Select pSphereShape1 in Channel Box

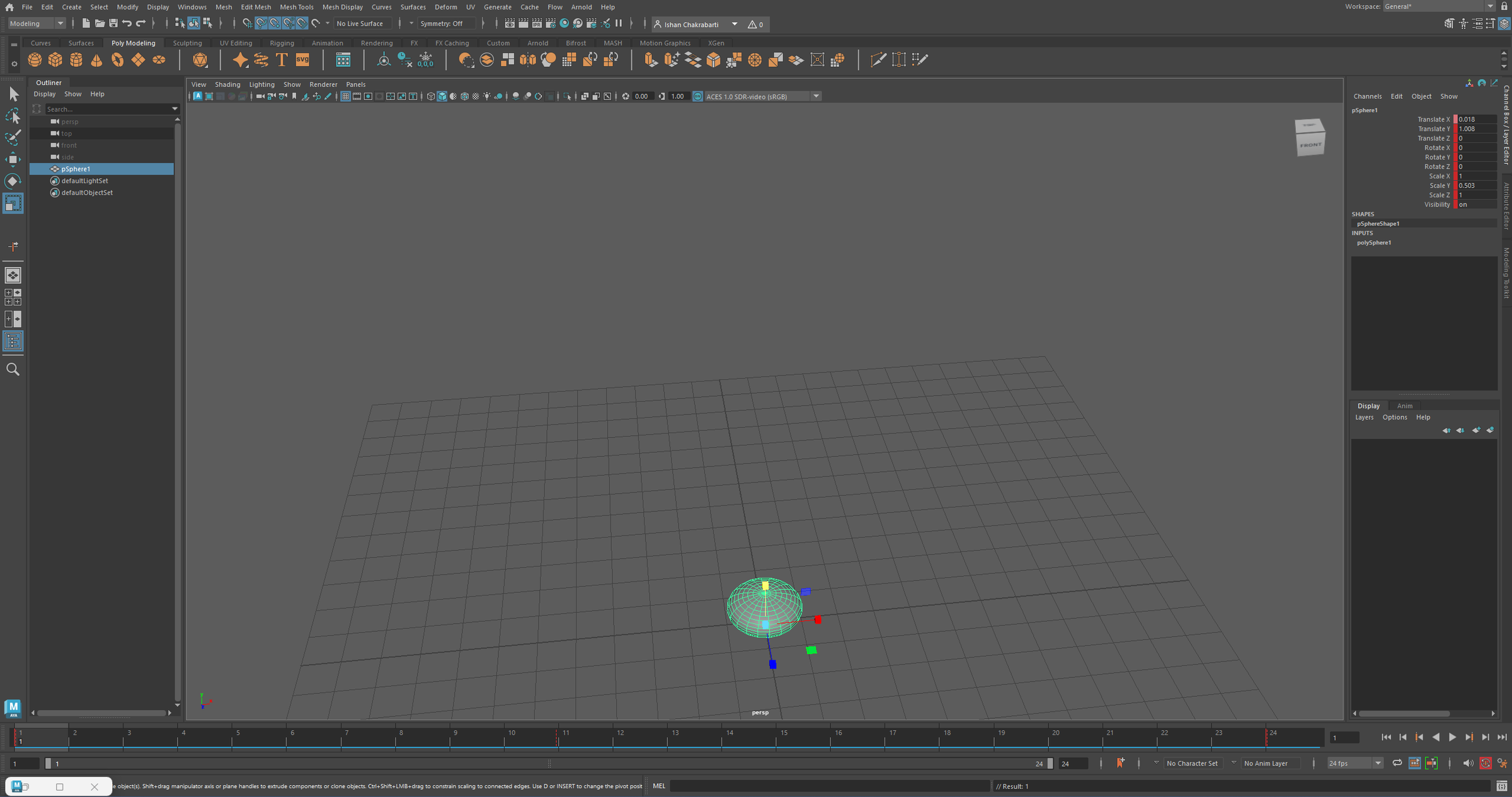click(1378, 224)
